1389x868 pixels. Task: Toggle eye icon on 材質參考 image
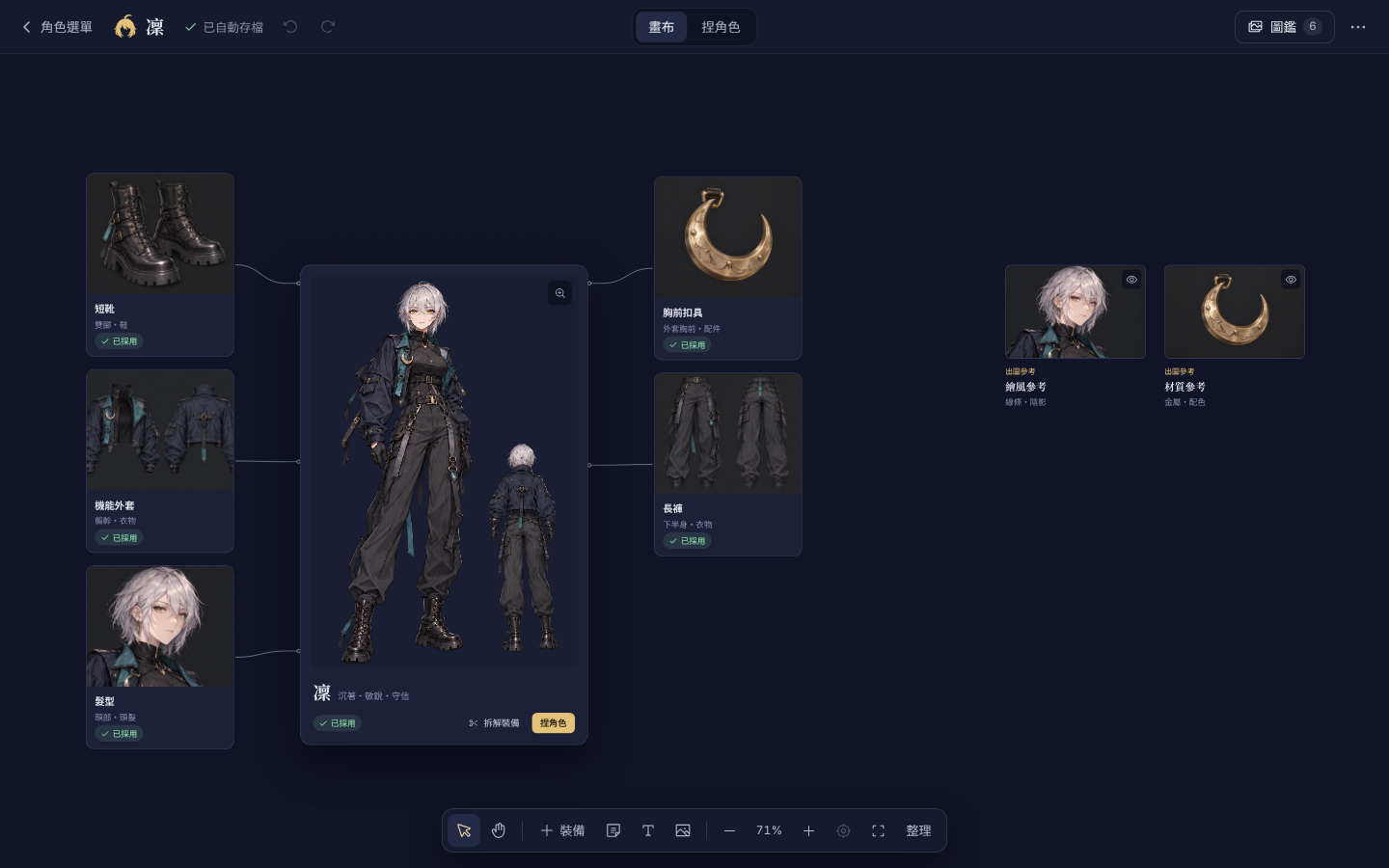(x=1291, y=280)
